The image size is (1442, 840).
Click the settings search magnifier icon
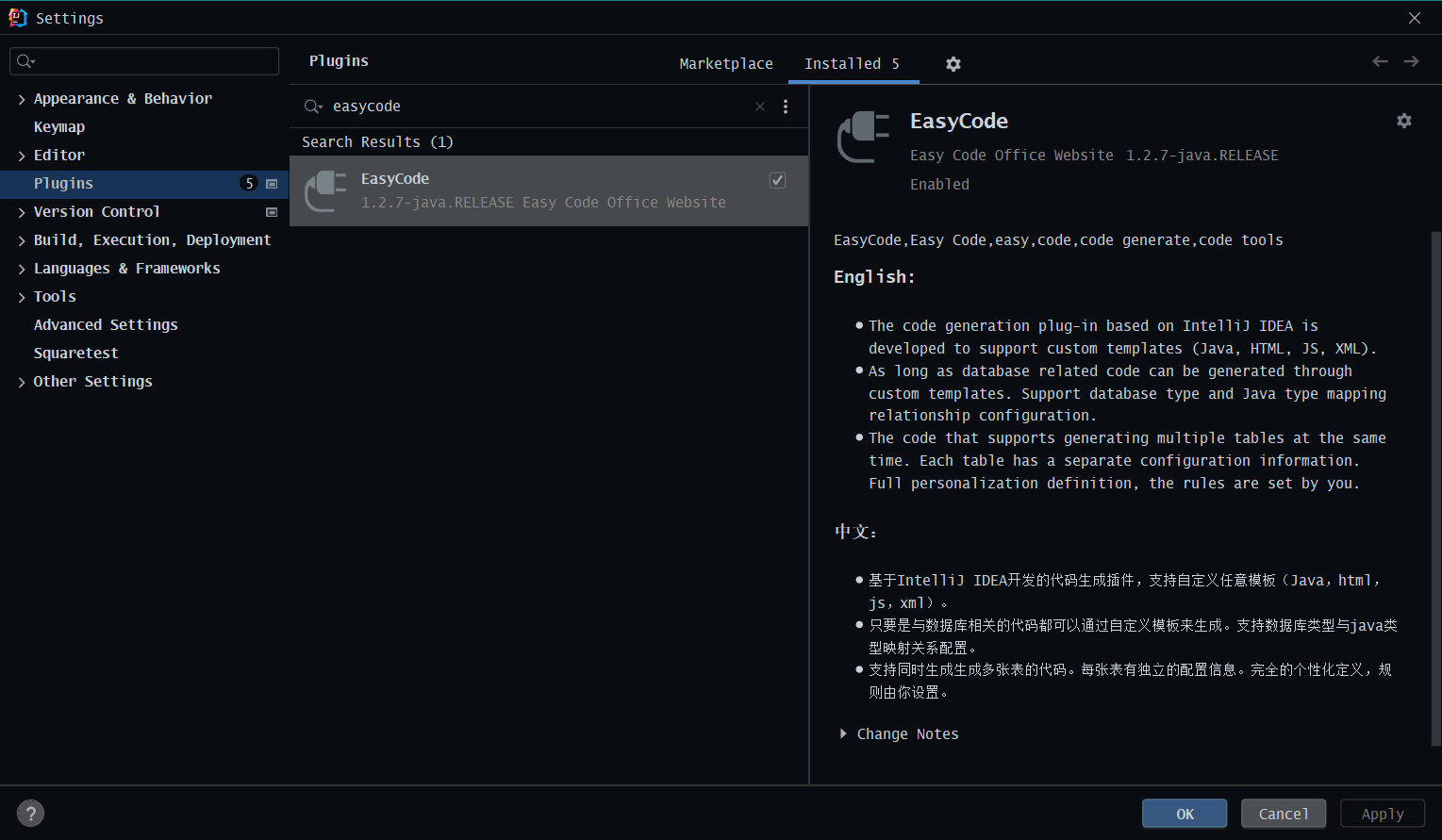[25, 61]
